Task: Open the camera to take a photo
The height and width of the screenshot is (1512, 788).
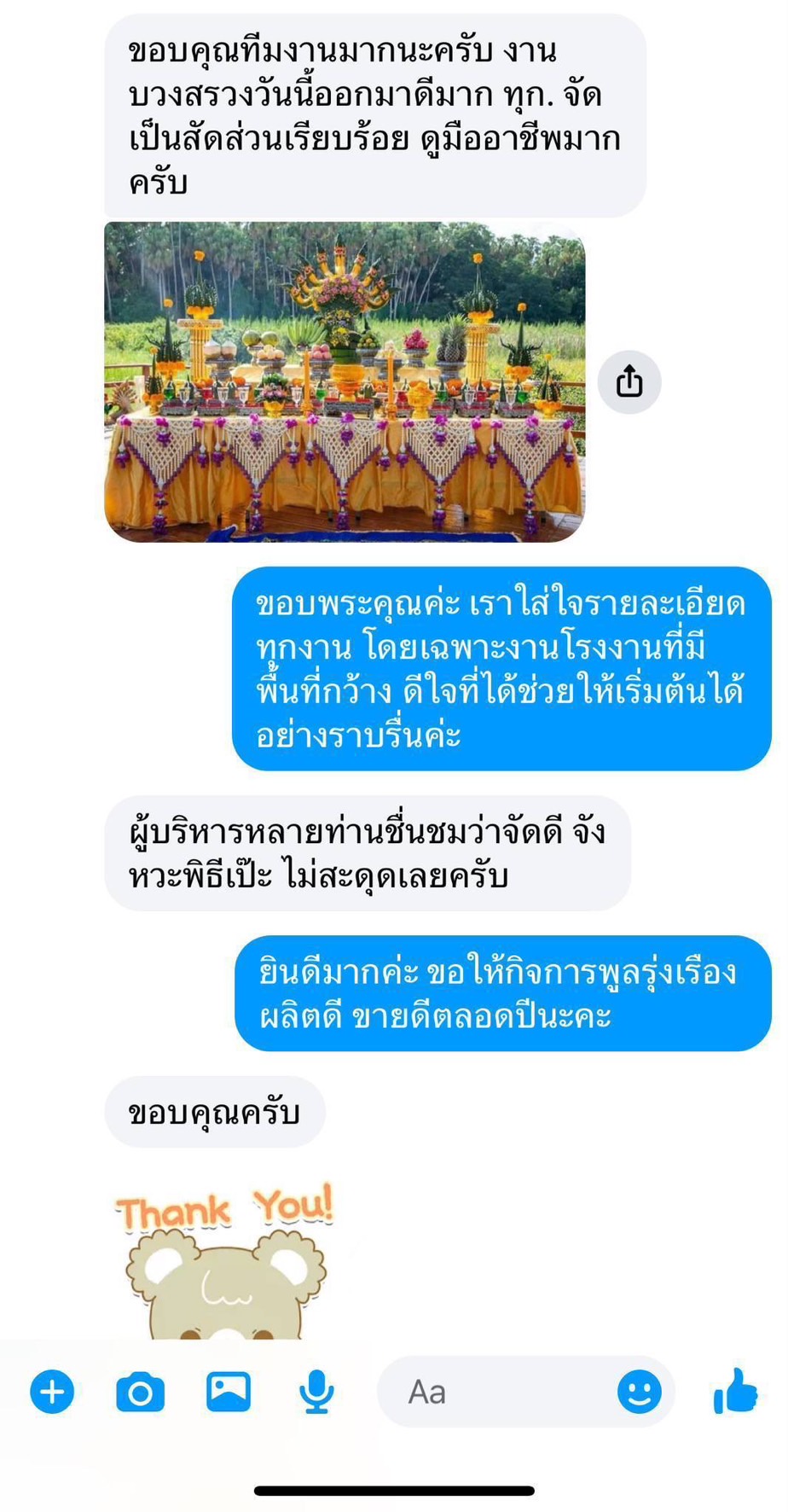Action: click(x=140, y=1393)
